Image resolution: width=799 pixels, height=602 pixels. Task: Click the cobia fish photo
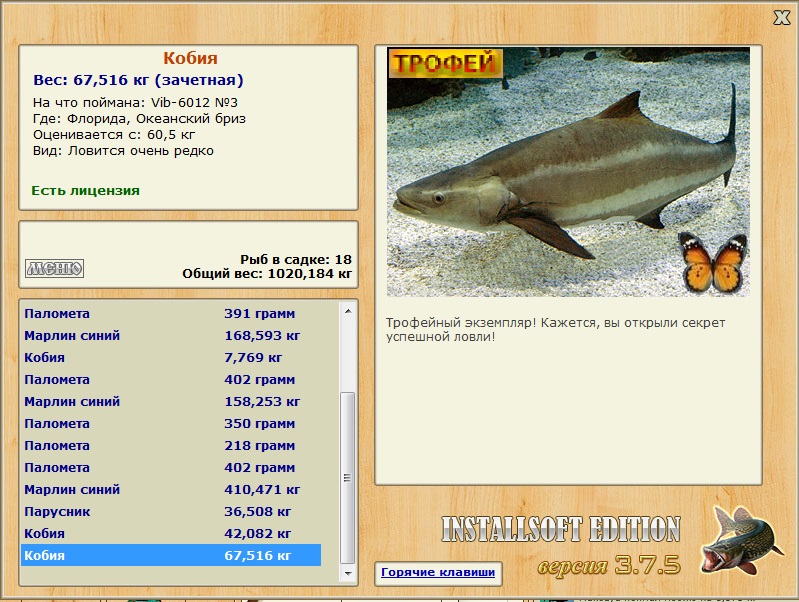click(x=568, y=172)
